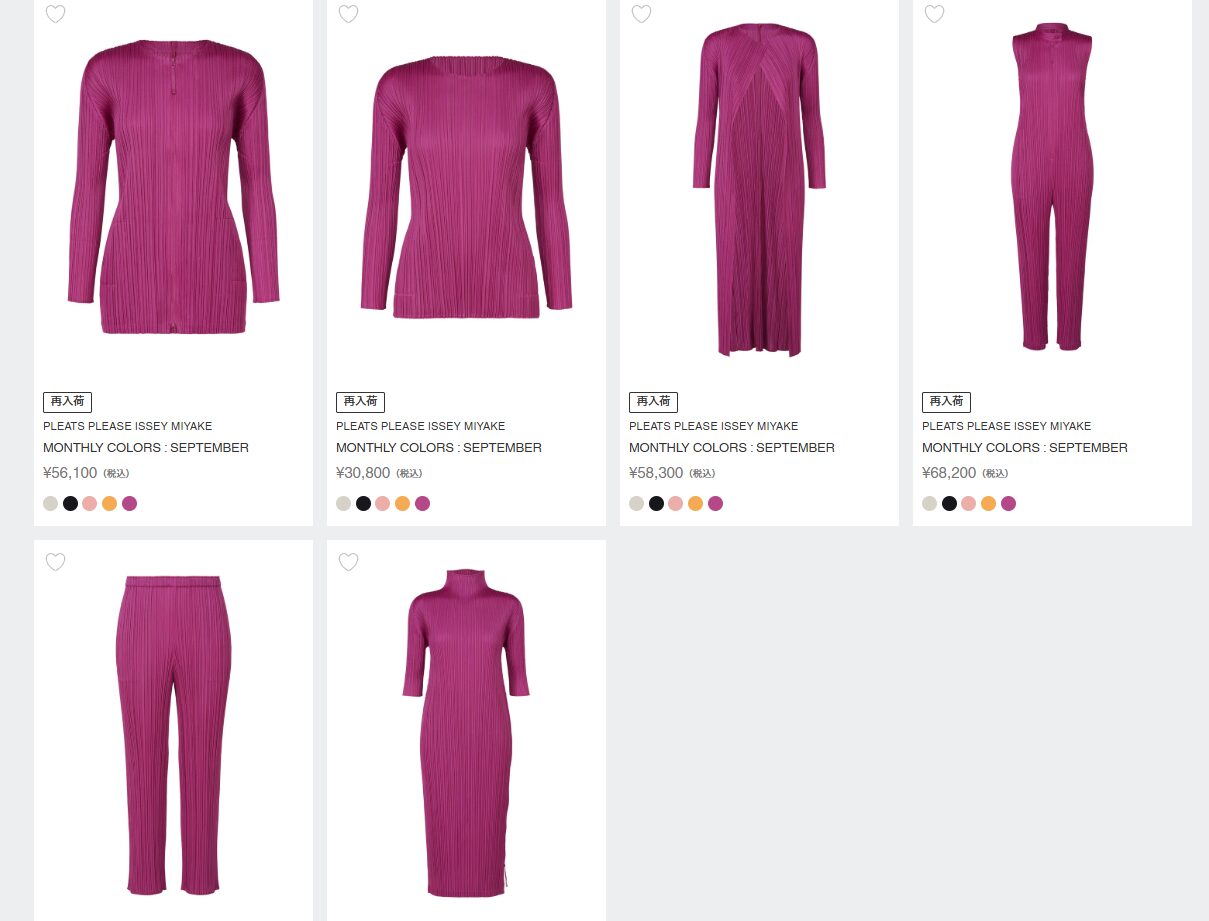Pick pink swatch under the ¥58,300 coat
The image size is (1209, 921).
pos(675,503)
